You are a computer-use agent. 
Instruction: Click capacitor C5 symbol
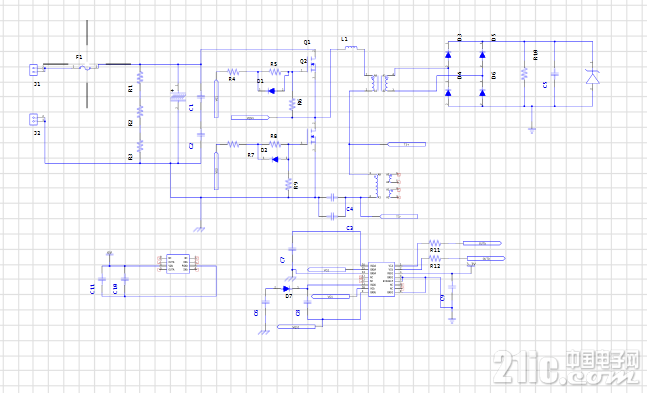(x=555, y=75)
